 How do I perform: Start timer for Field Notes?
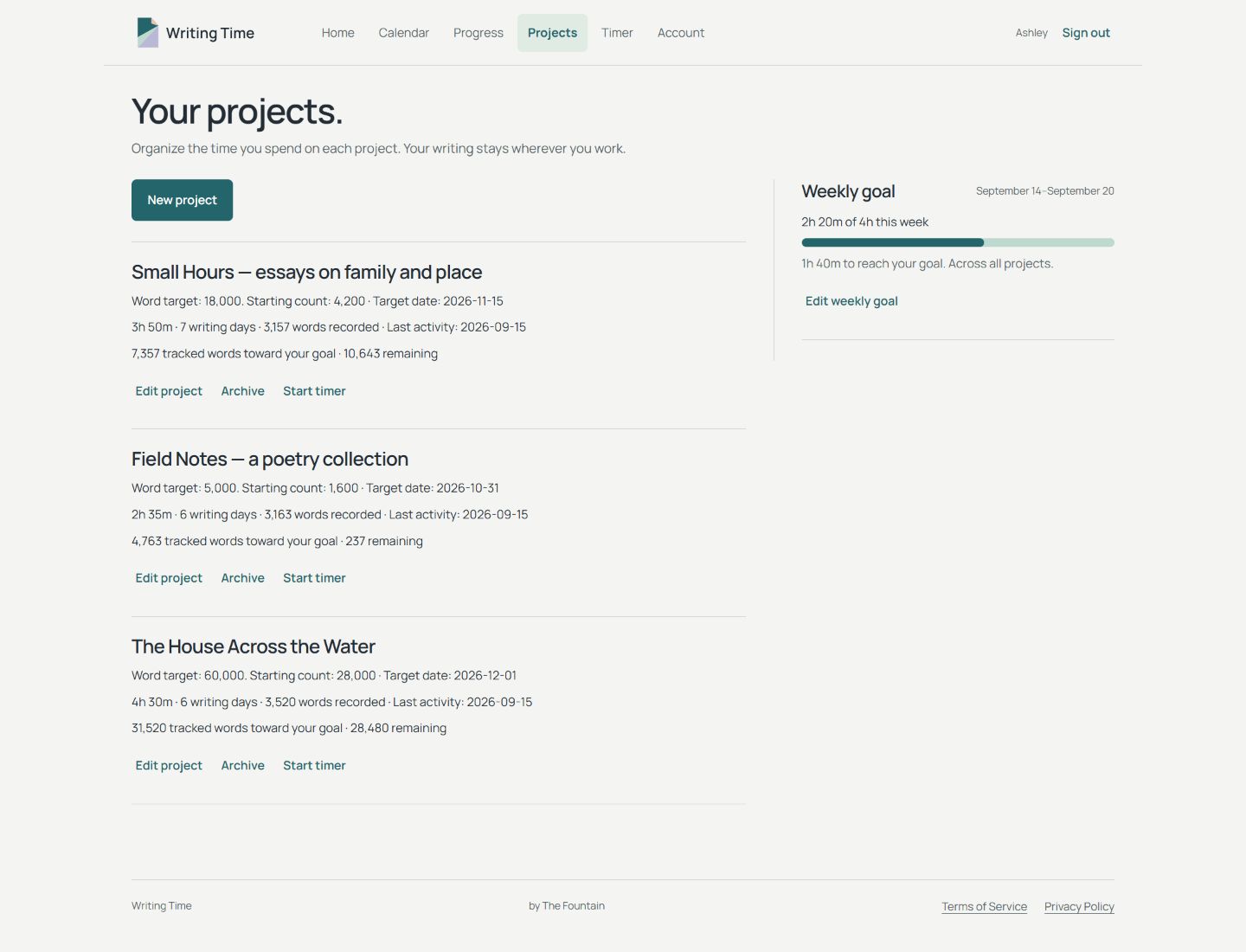[x=314, y=578]
